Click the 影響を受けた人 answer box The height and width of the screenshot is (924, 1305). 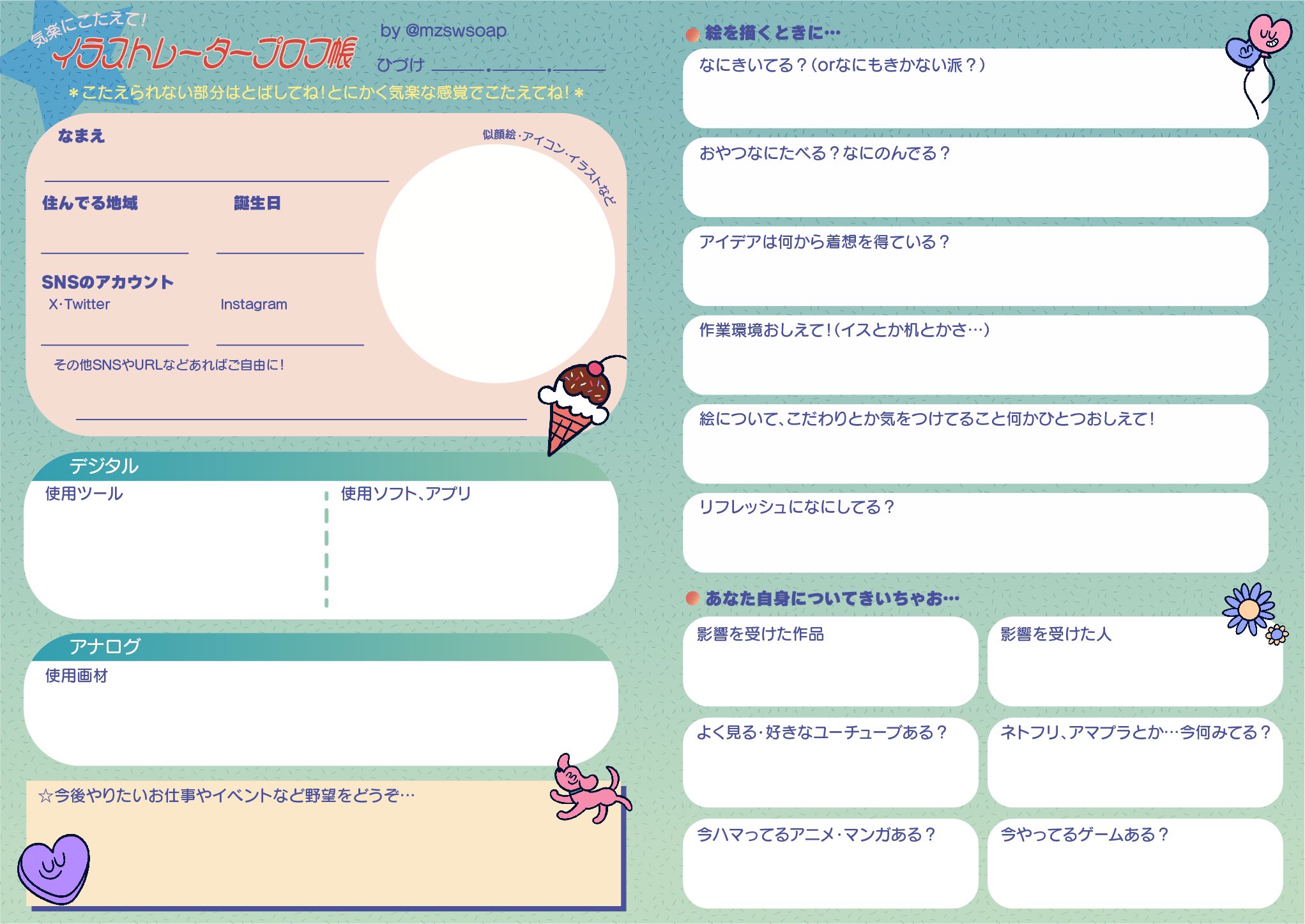[1135, 661]
